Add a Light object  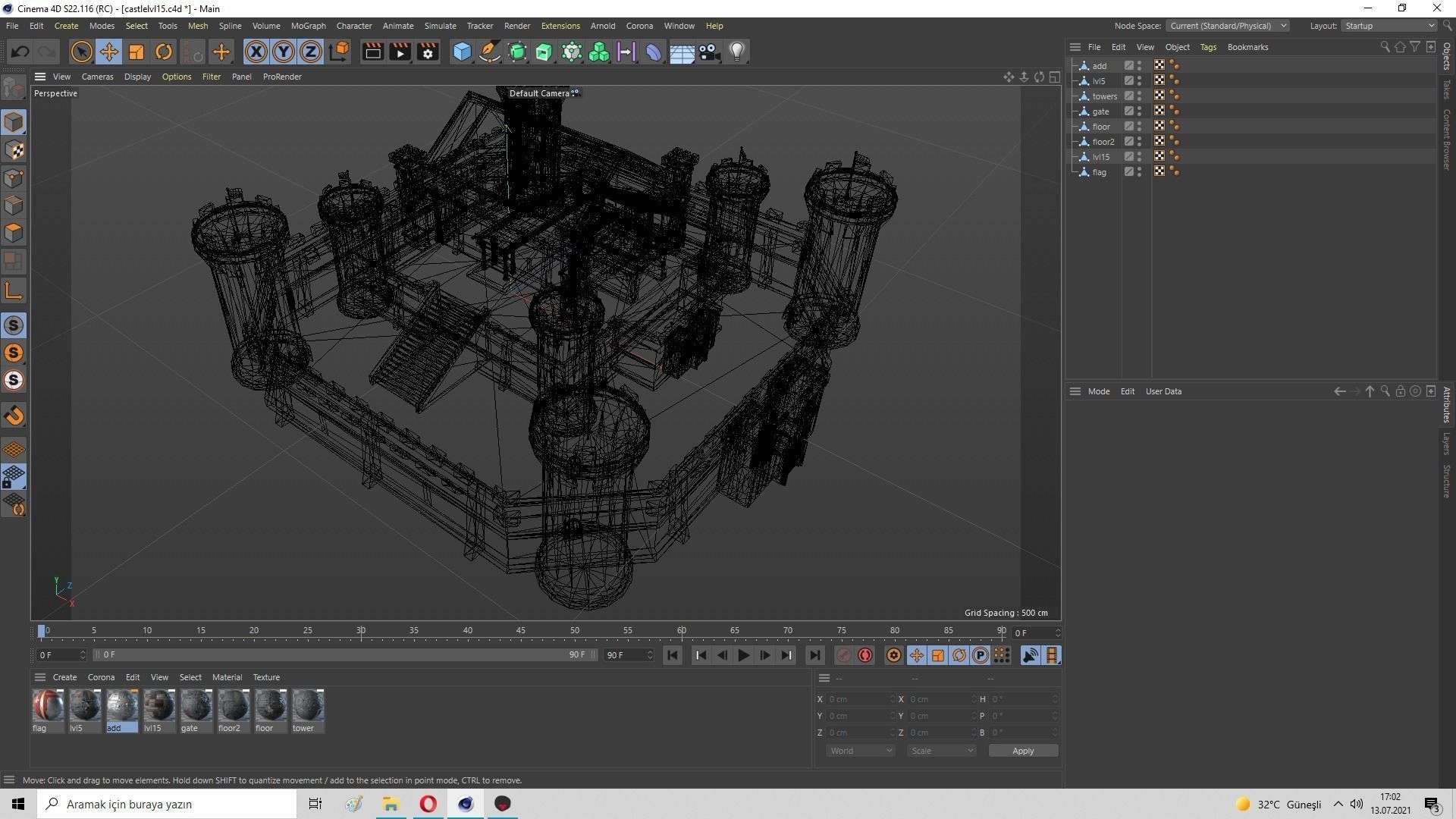[x=737, y=52]
